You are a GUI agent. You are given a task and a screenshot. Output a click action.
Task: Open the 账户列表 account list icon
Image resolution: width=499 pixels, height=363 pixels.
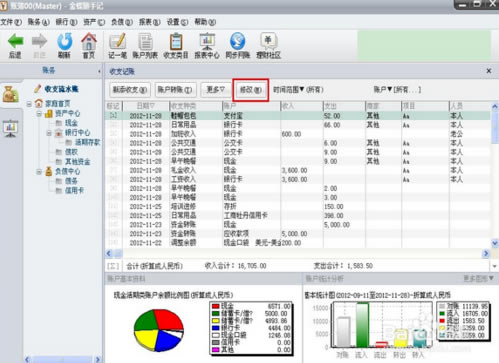[145, 41]
